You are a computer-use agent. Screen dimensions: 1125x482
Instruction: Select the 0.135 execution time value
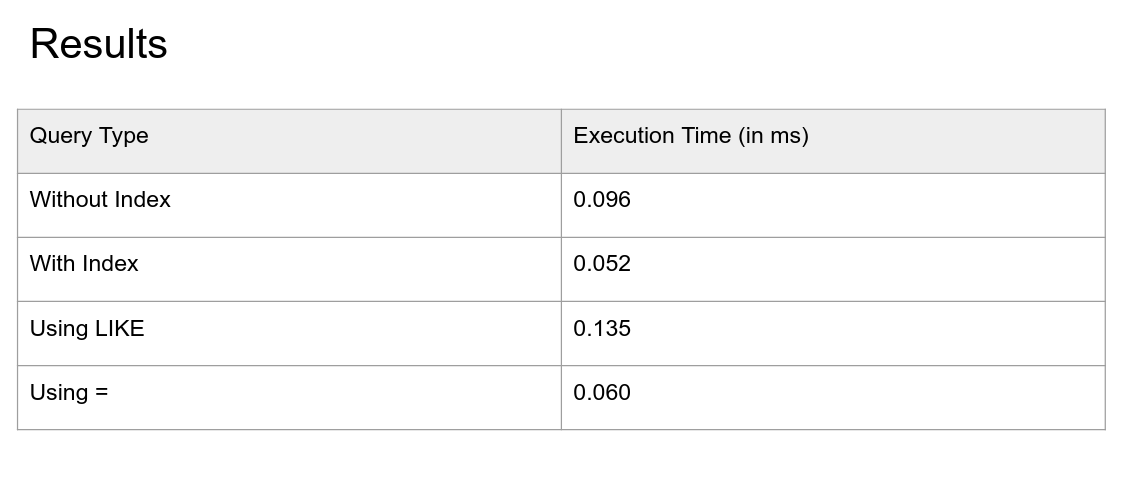tap(602, 329)
